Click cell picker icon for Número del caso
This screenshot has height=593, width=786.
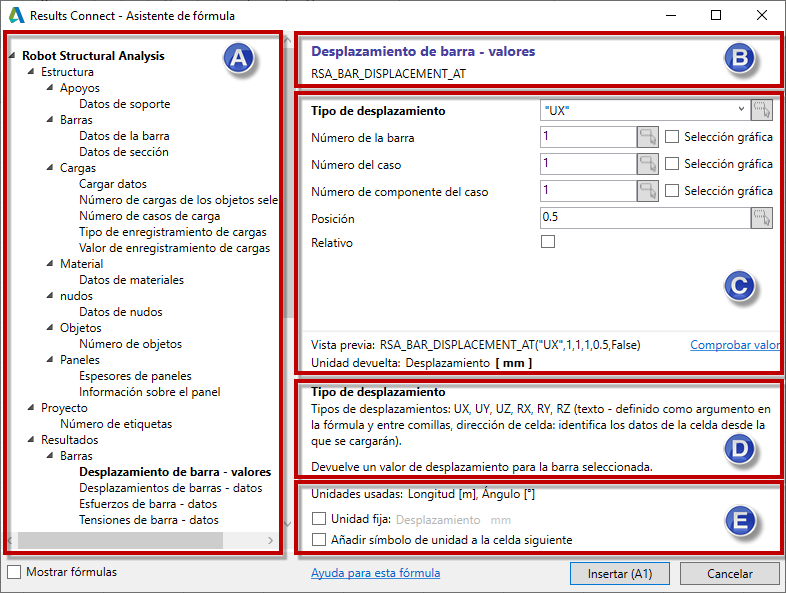pos(648,164)
